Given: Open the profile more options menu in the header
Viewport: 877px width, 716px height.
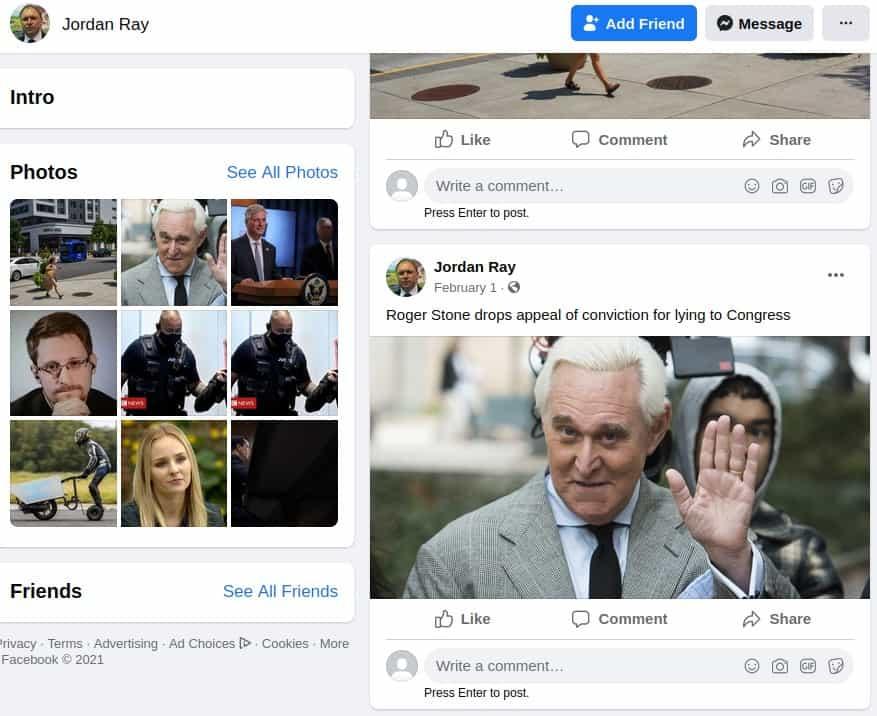Looking at the screenshot, I should tap(845, 23).
